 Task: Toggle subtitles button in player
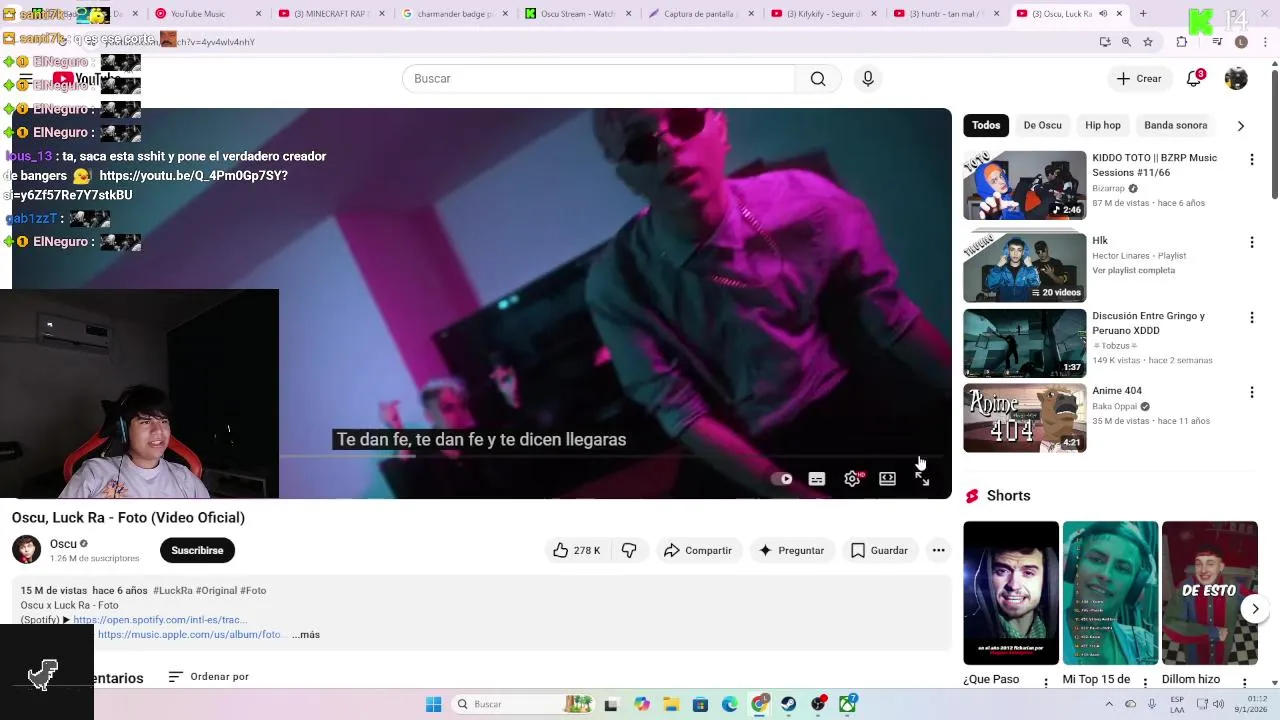817,479
